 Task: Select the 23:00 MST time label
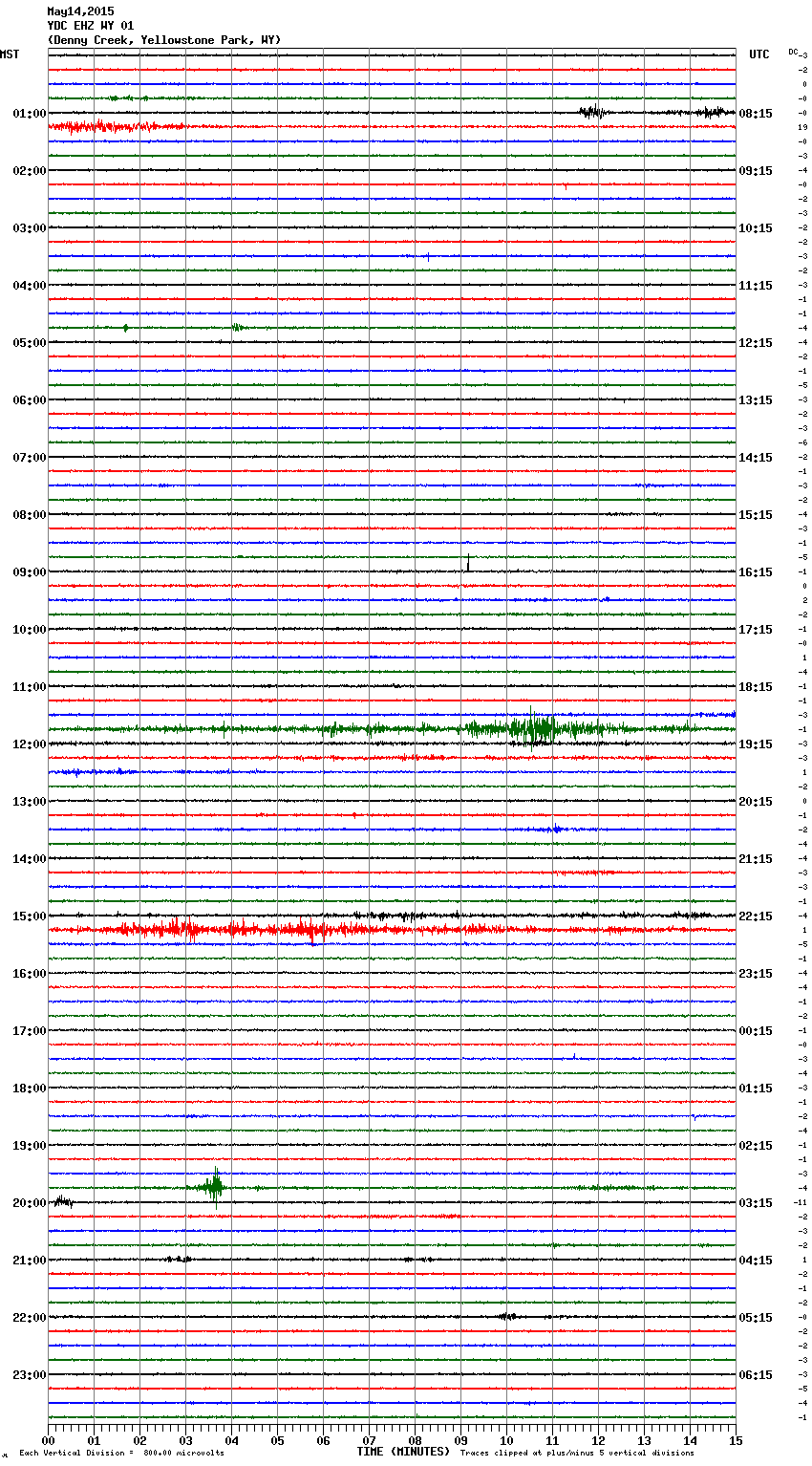pos(30,1375)
